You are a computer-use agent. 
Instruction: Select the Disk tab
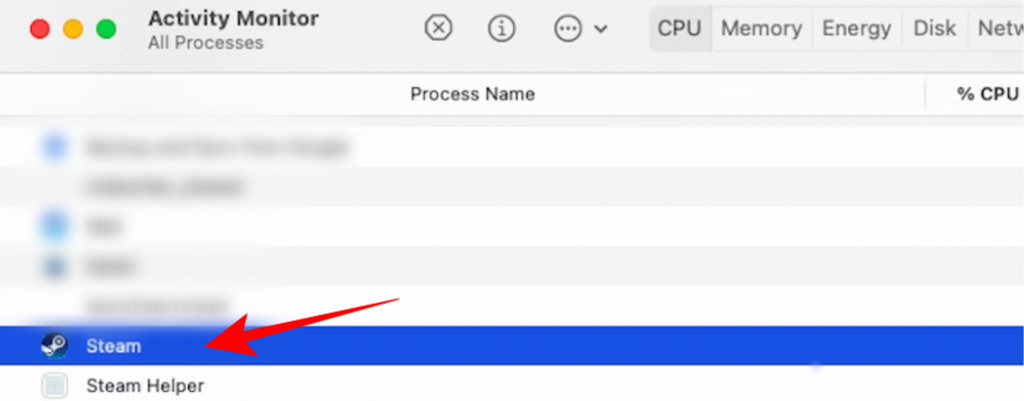pos(934,29)
